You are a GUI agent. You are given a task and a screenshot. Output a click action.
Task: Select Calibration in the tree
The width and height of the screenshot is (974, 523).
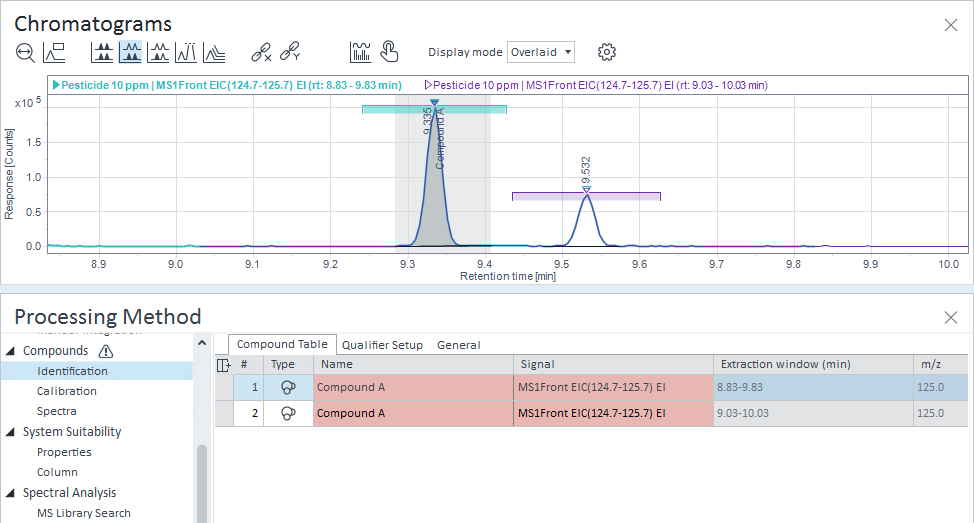point(66,391)
